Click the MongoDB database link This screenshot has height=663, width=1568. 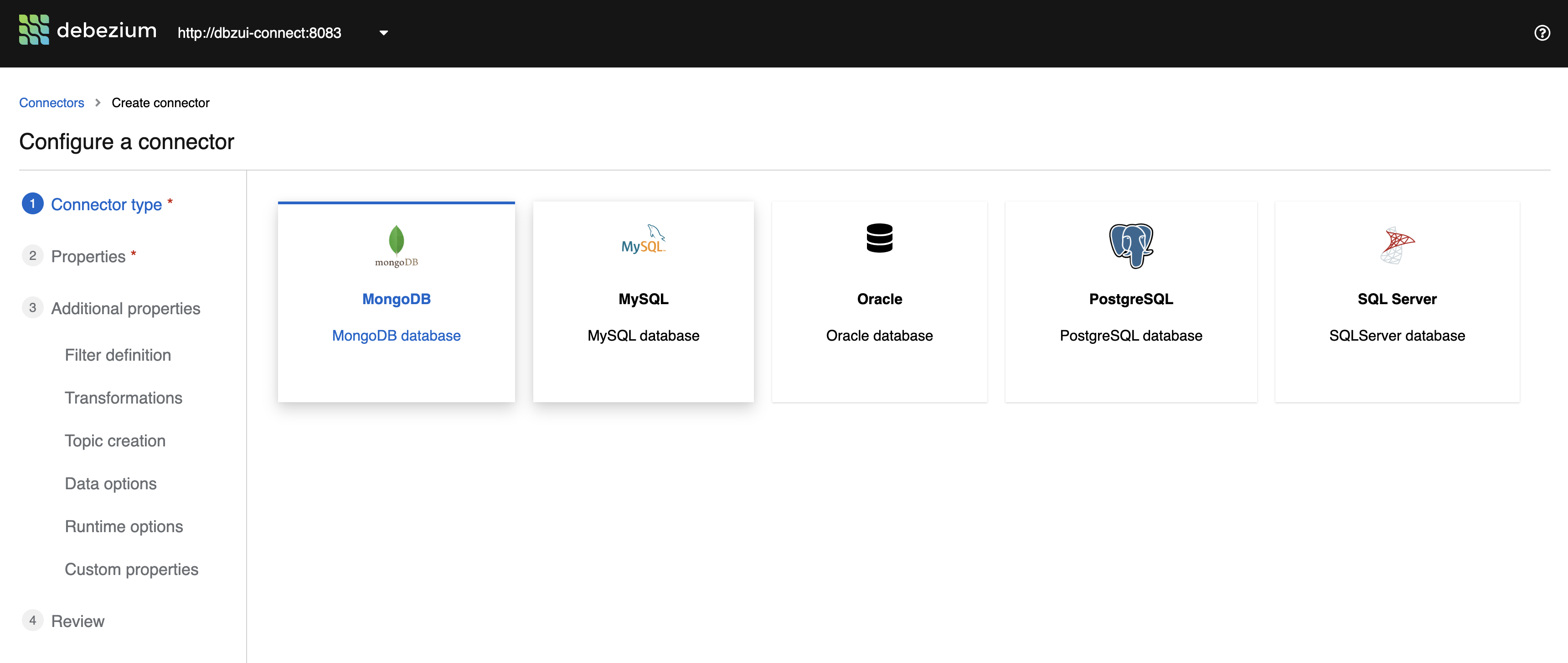(396, 336)
